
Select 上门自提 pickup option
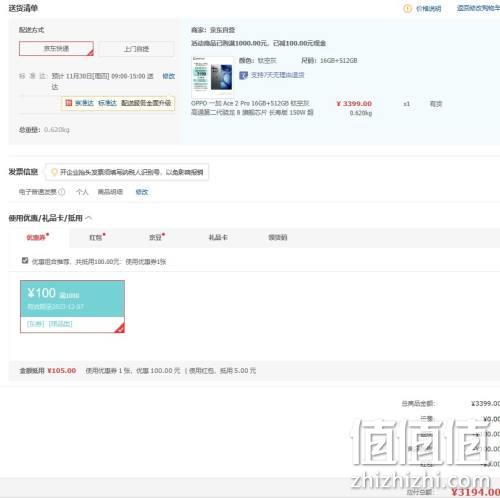[136, 49]
